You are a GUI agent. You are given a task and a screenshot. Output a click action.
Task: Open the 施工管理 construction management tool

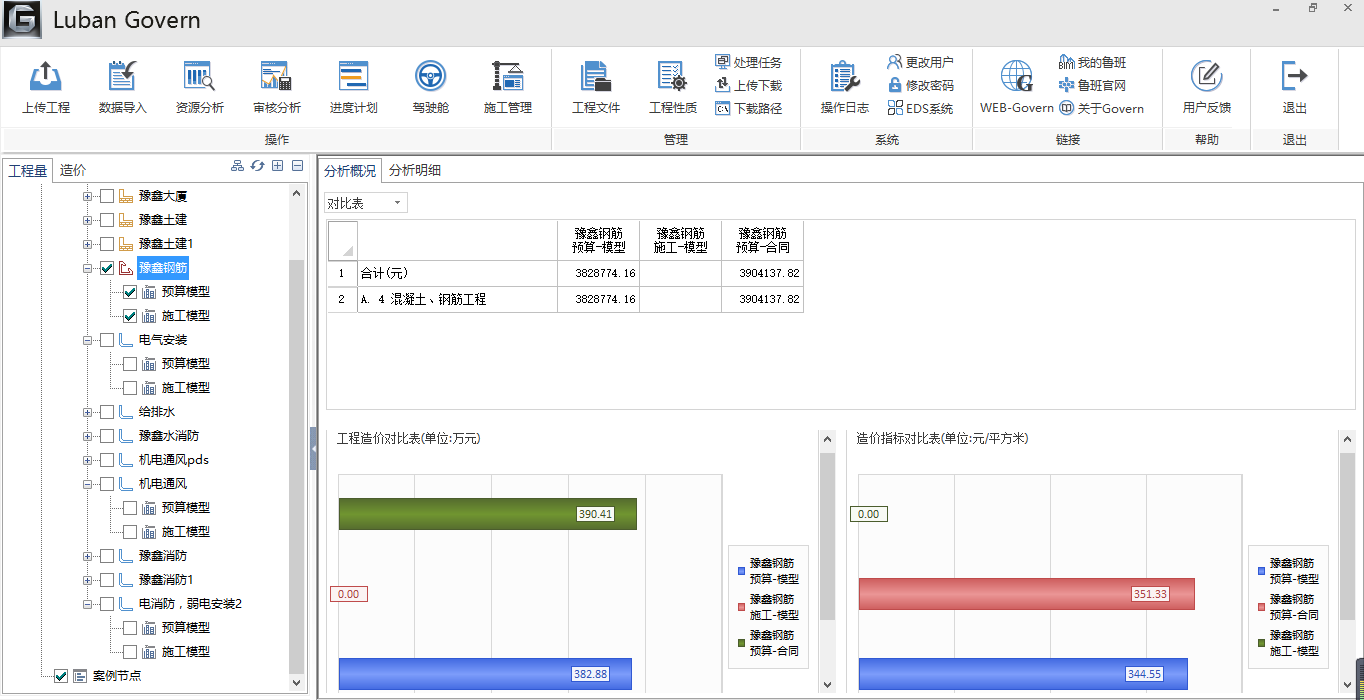508,87
